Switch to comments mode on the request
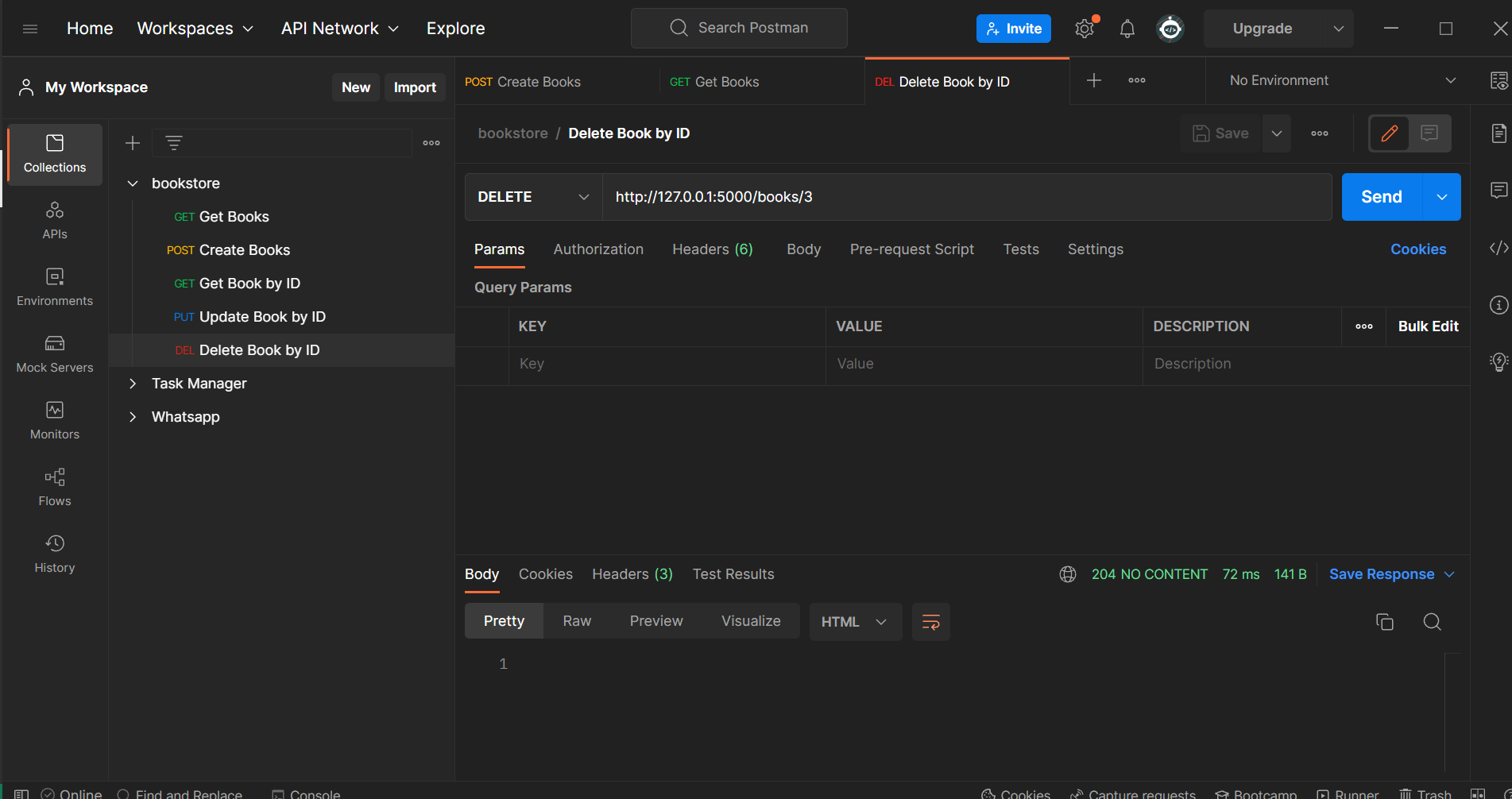 click(1429, 133)
